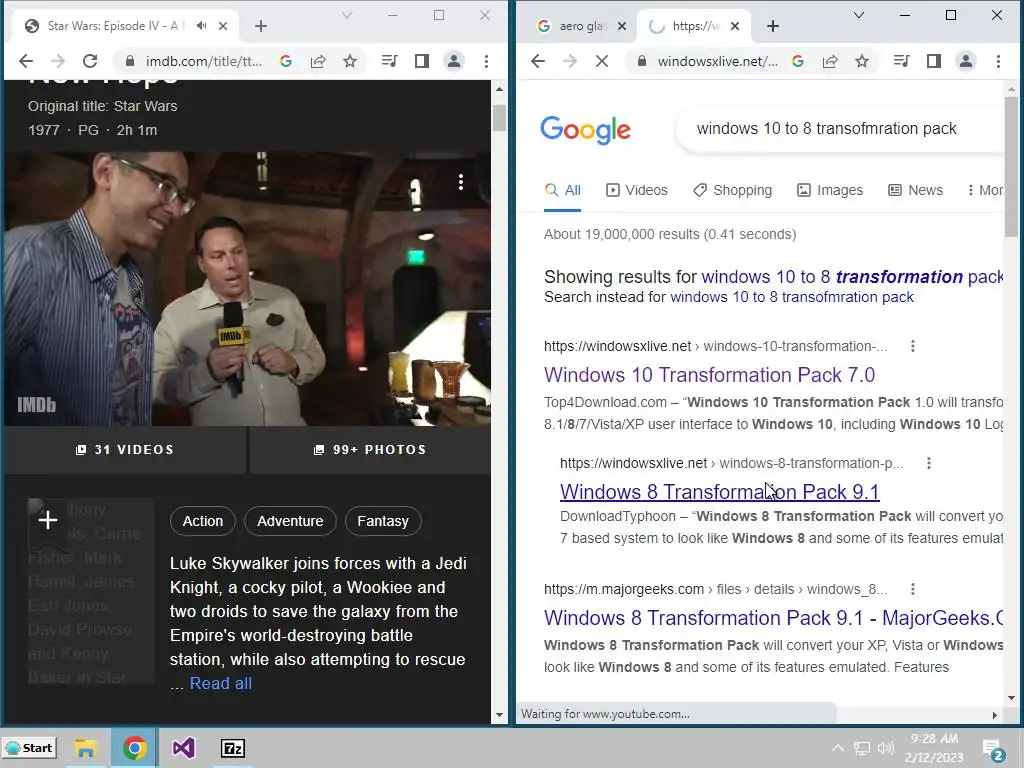
Task: Open File Explorer from taskbar
Action: 85,748
